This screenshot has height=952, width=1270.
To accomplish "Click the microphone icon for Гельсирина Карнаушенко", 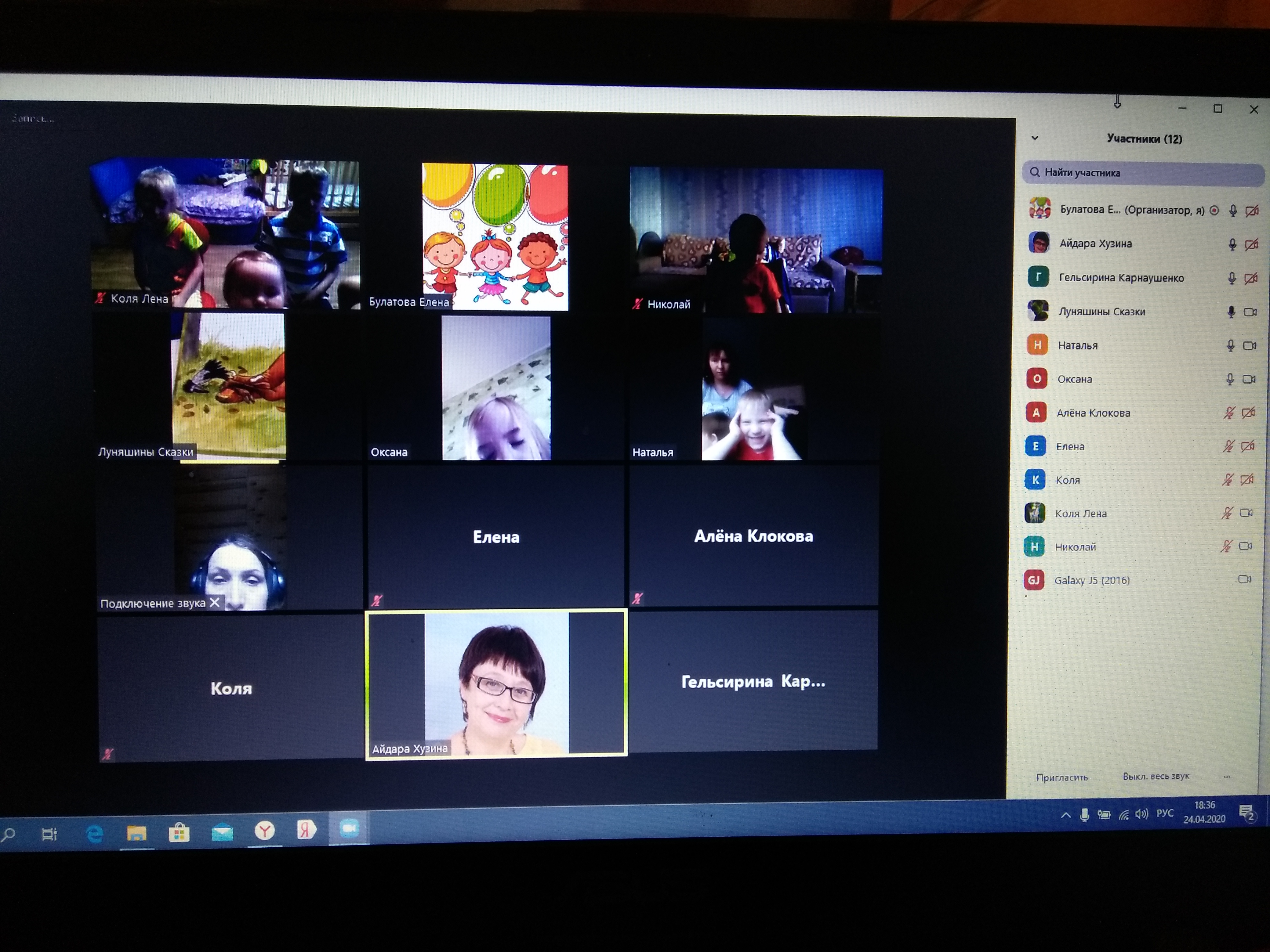I will pyautogui.click(x=1232, y=278).
